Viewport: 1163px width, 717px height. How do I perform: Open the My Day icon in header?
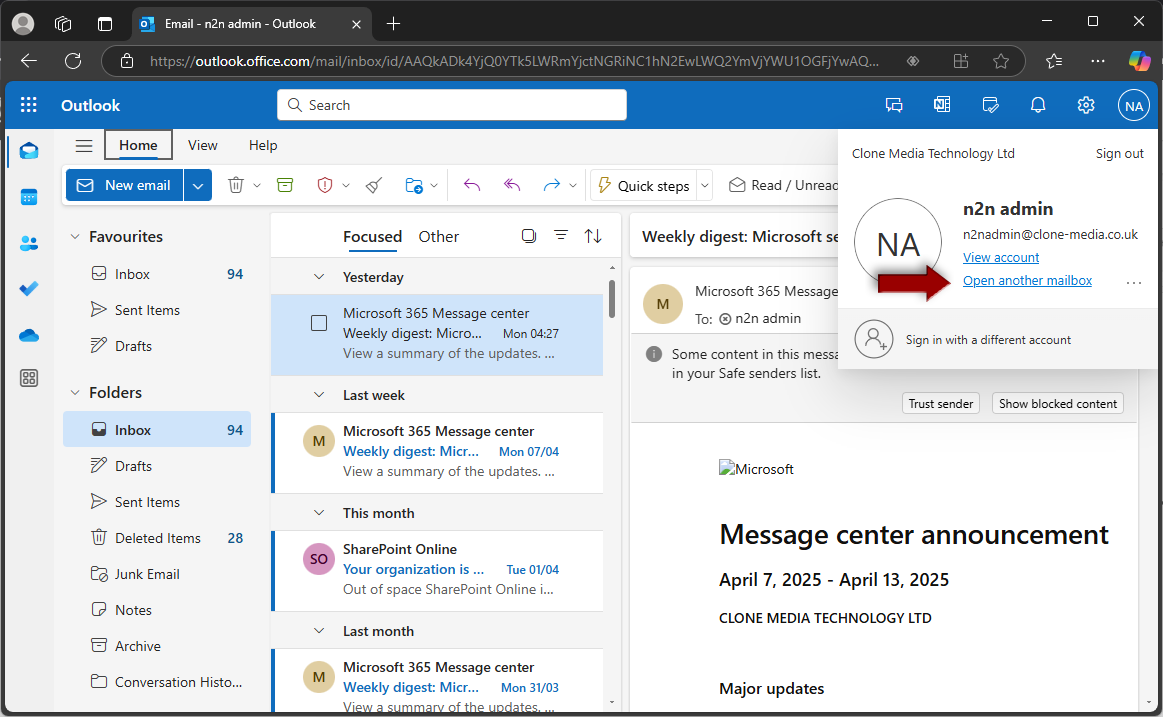(990, 105)
